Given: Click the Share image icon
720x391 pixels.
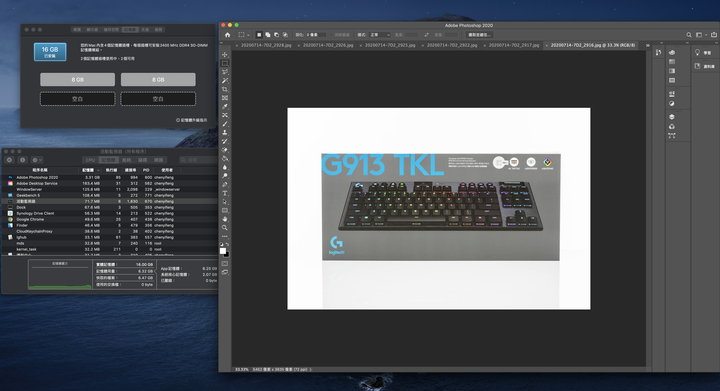Looking at the screenshot, I should pyautogui.click(x=714, y=35).
